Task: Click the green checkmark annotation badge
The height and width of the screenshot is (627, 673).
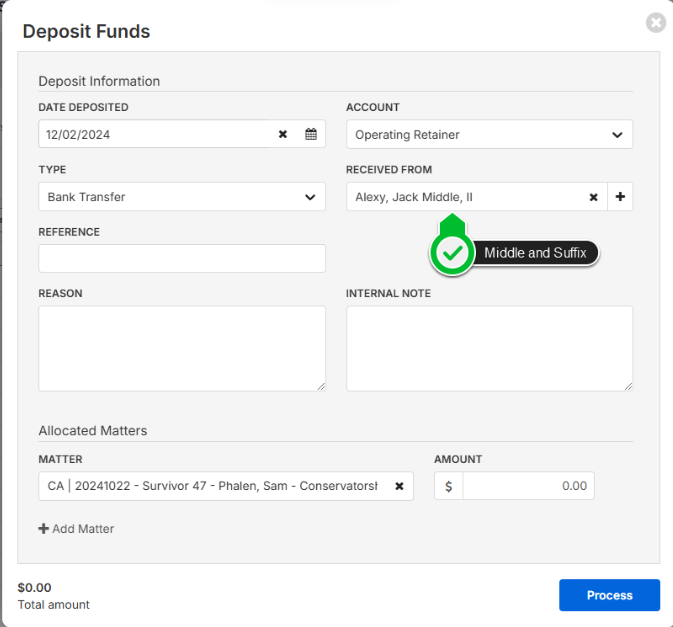Action: [452, 253]
